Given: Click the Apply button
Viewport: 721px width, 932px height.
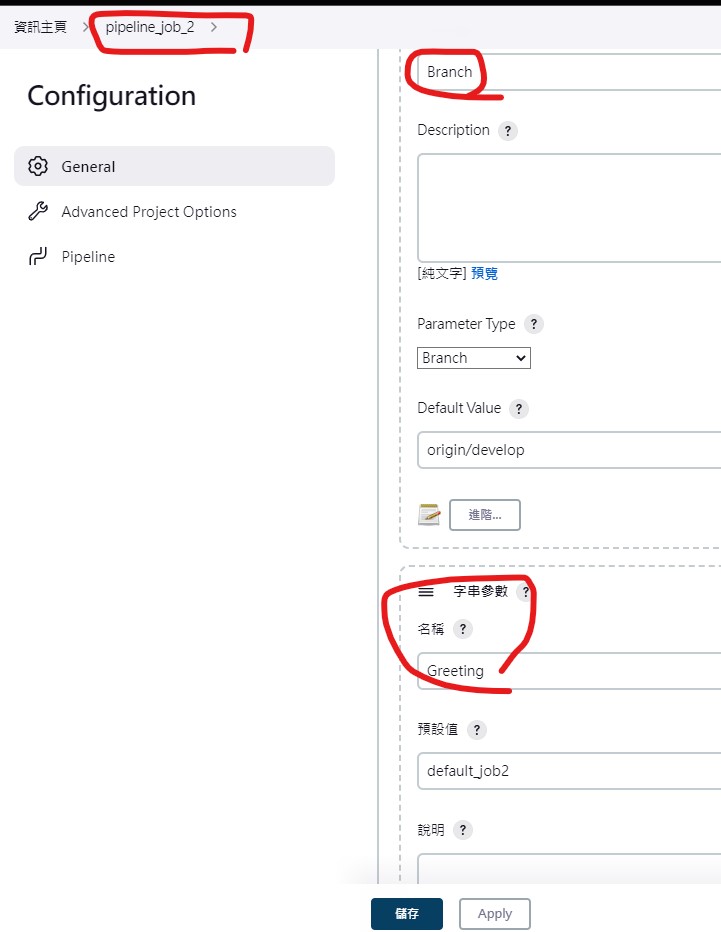Looking at the screenshot, I should [495, 914].
